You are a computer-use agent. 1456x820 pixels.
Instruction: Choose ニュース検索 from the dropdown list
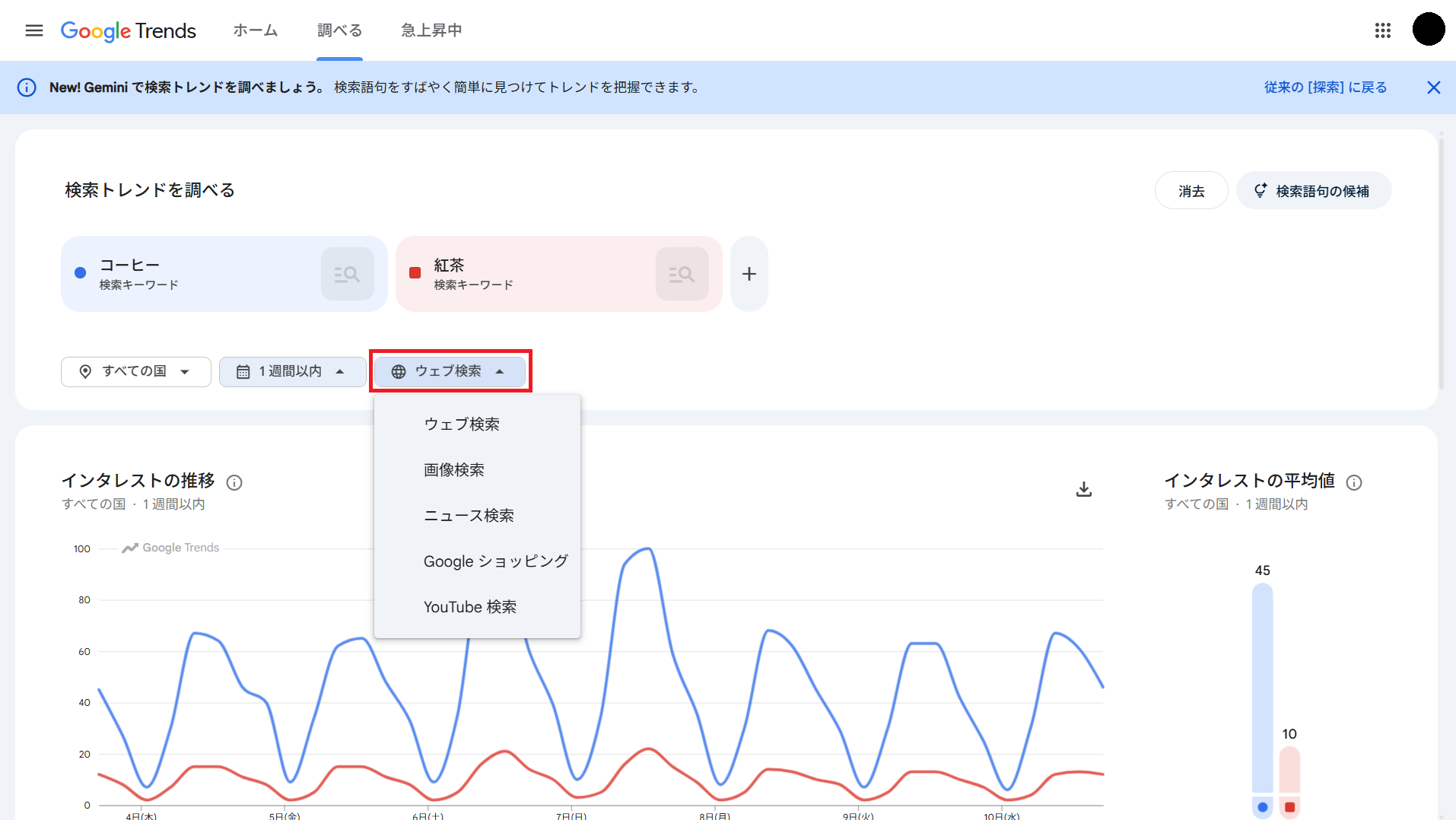[477, 516]
